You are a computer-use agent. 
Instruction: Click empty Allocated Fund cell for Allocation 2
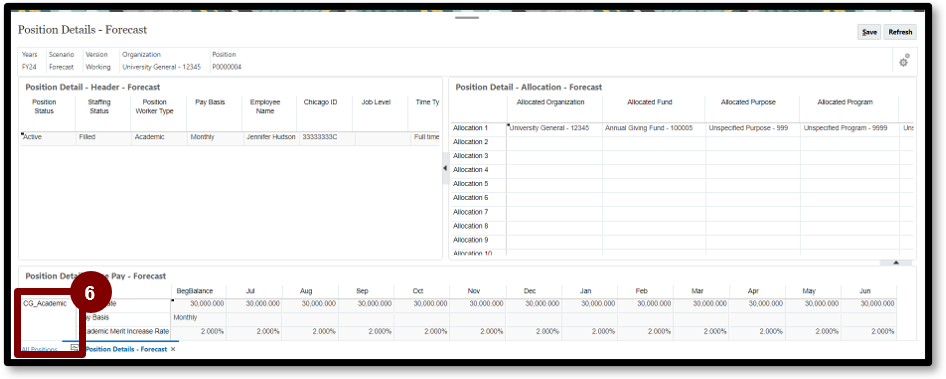coord(654,142)
